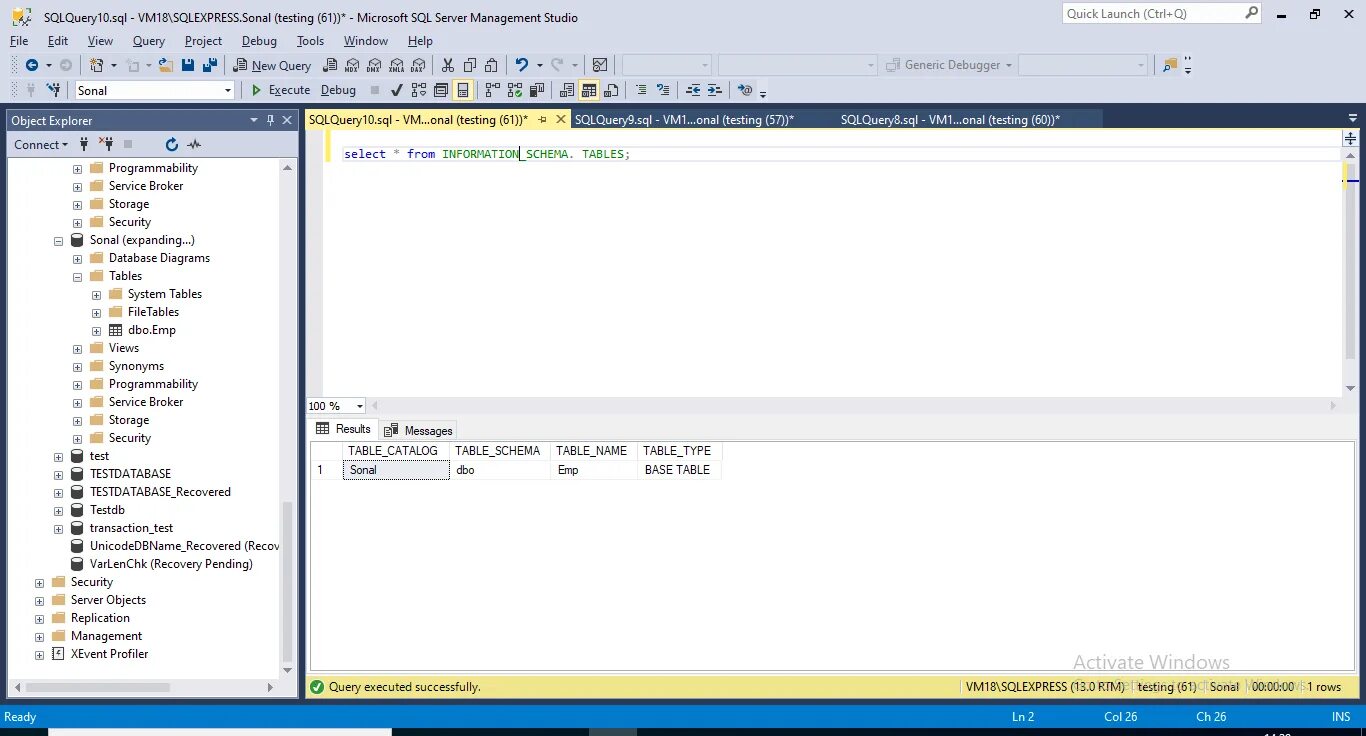Open a new MDX query
The image size is (1366, 736).
(352, 65)
